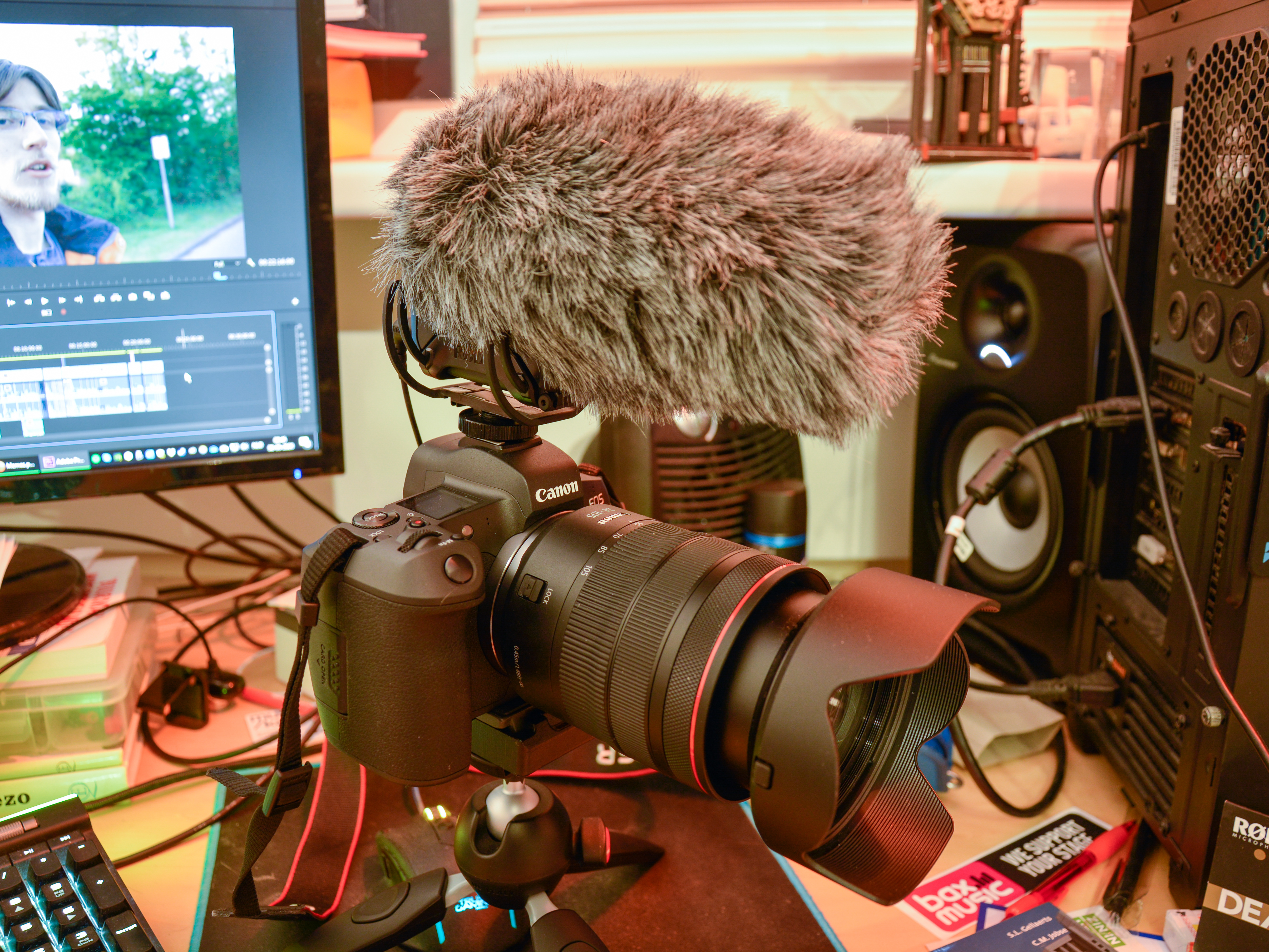The height and width of the screenshot is (952, 1269).
Task: Step back one frame in Program monitor
Action: 28,302
